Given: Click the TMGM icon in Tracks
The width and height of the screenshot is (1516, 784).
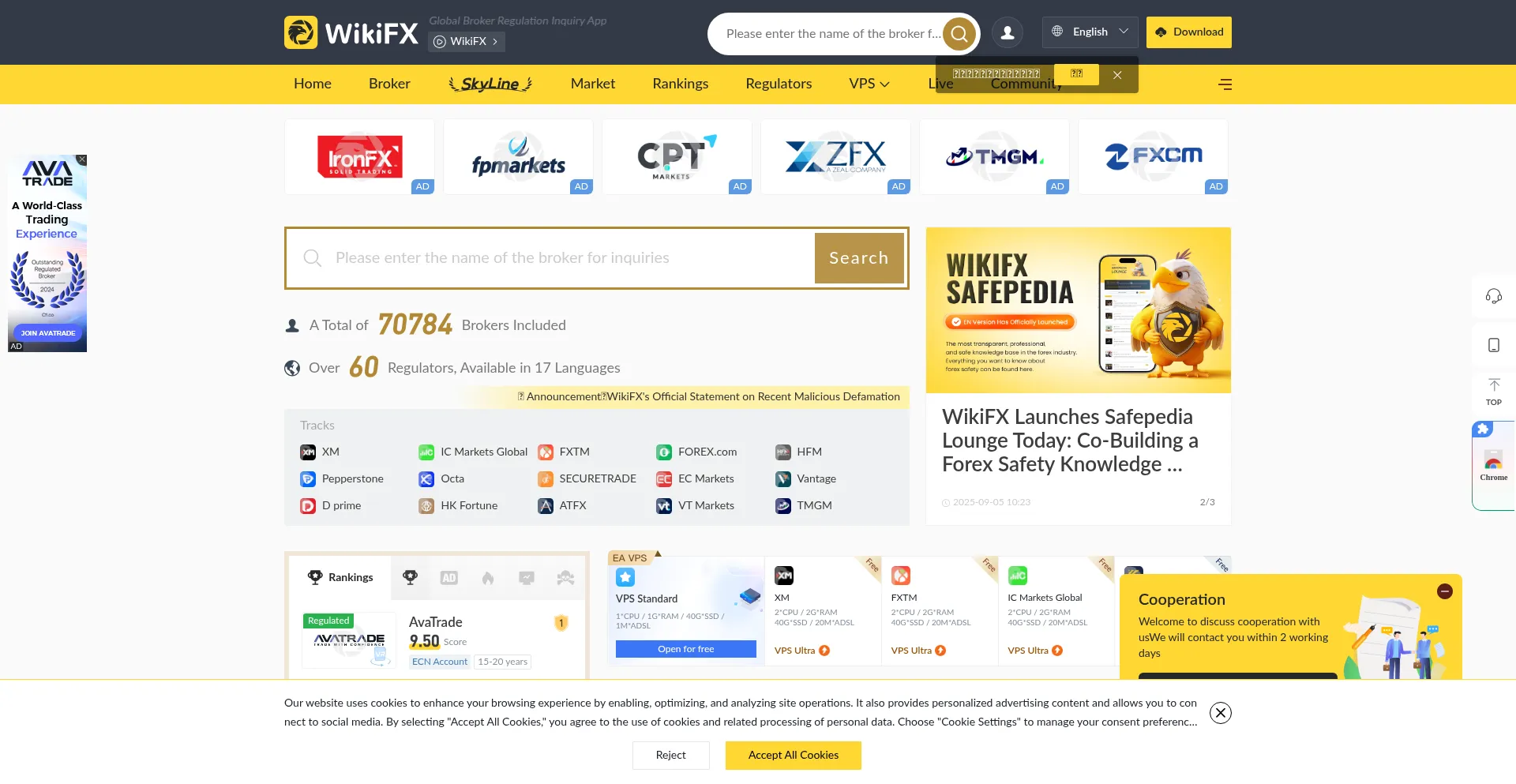Looking at the screenshot, I should (x=783, y=506).
